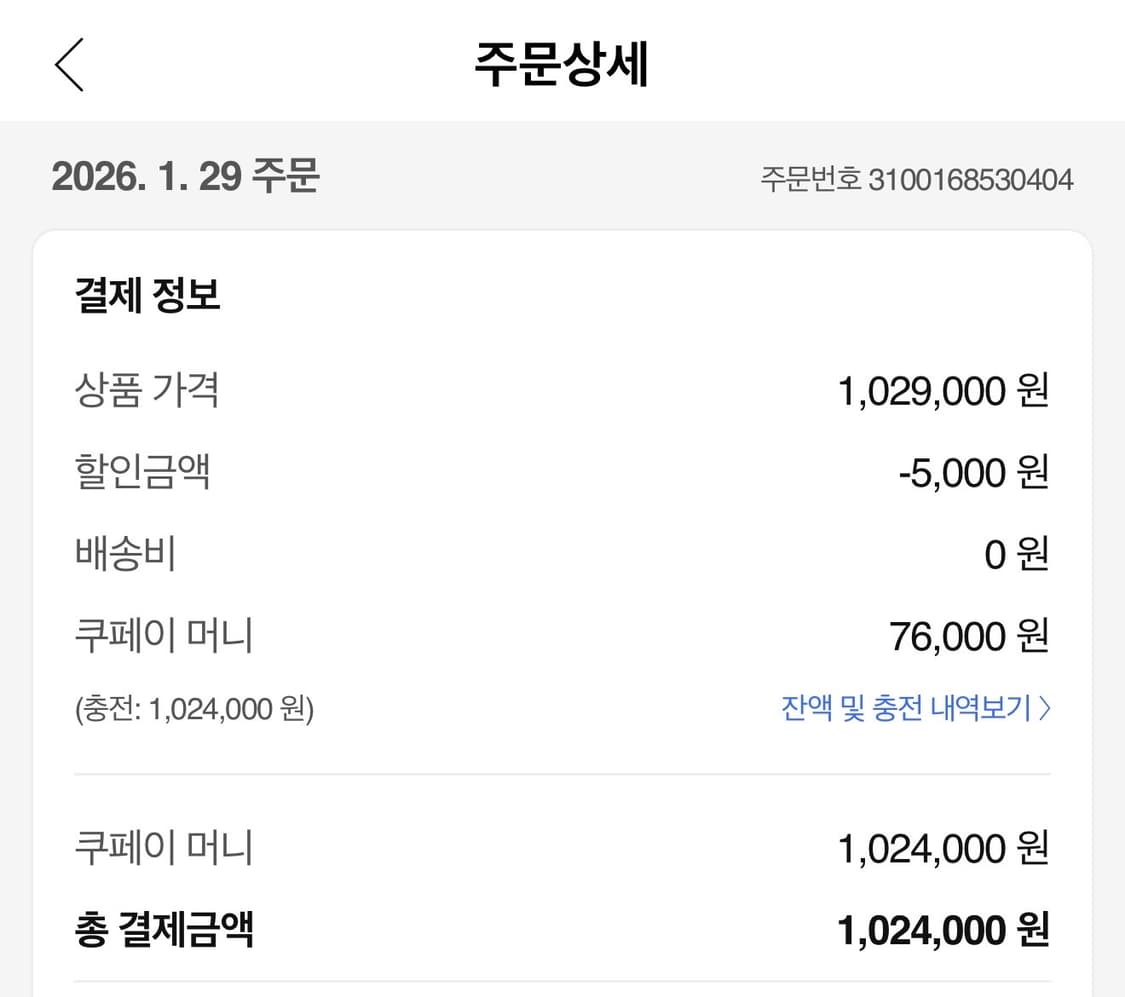Tap the white payment info card
Screen dimensions: 1125x997
[562, 600]
